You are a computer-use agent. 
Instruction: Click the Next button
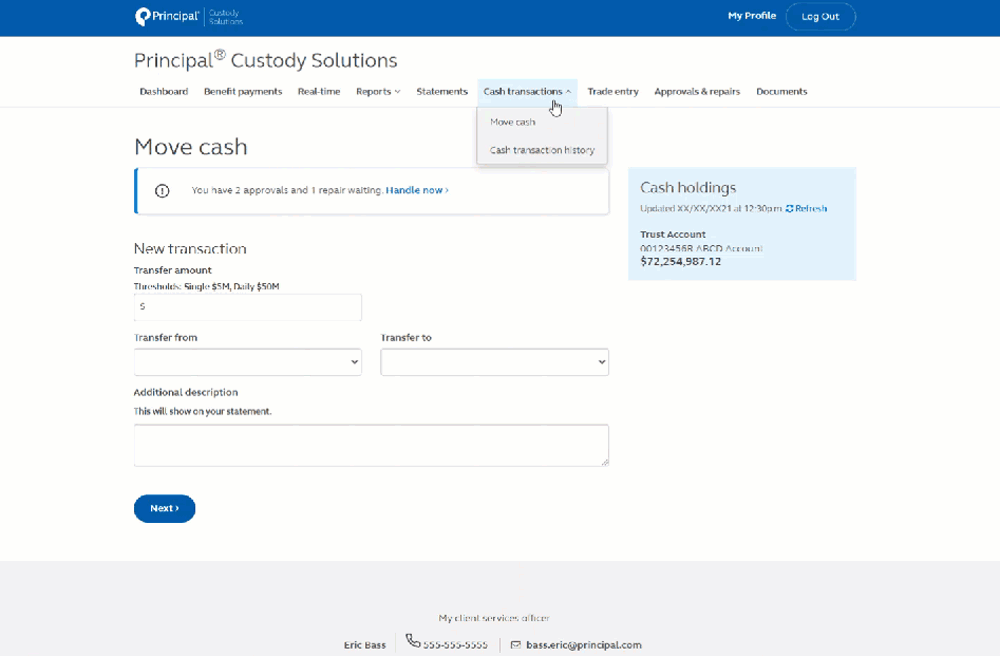pos(164,508)
